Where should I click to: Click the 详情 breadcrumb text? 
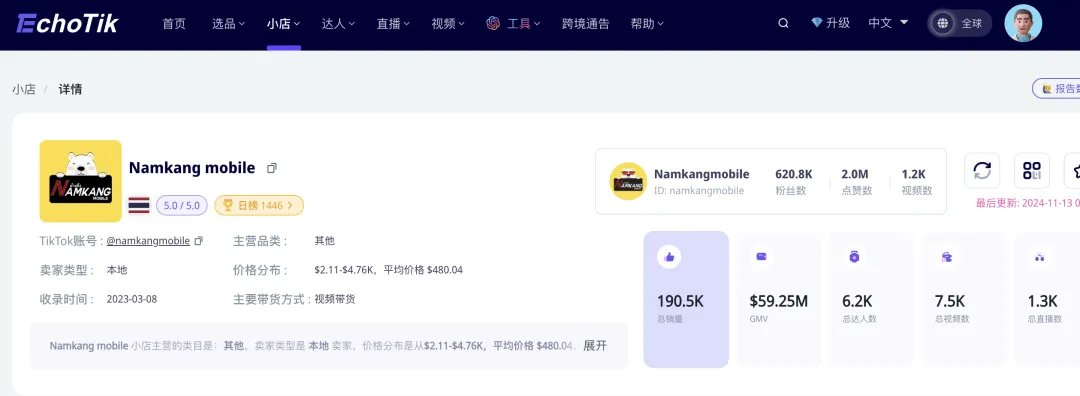(x=70, y=89)
